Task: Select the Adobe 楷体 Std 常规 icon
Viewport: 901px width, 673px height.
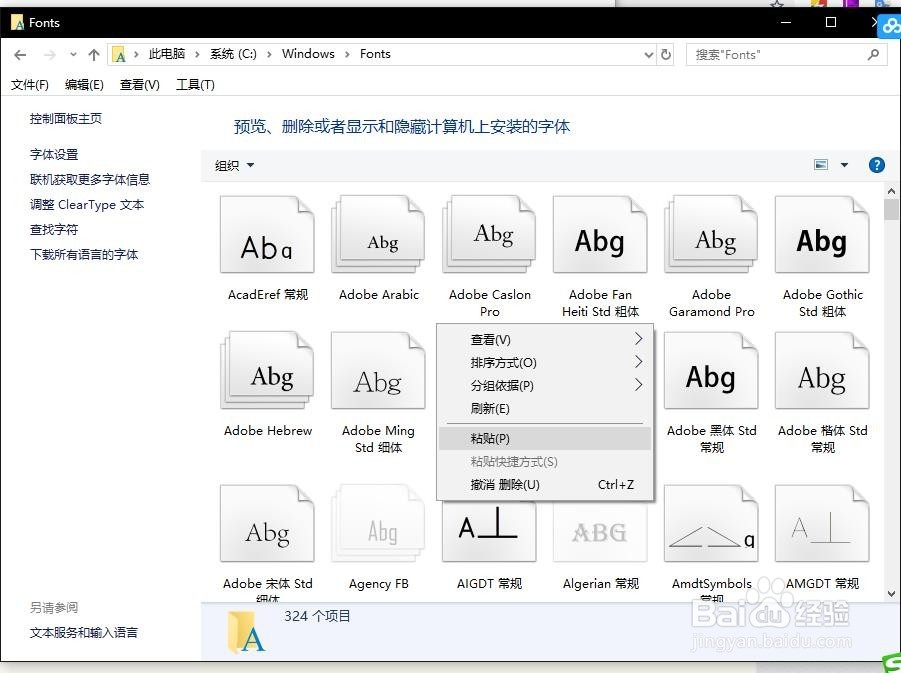Action: pyautogui.click(x=822, y=371)
